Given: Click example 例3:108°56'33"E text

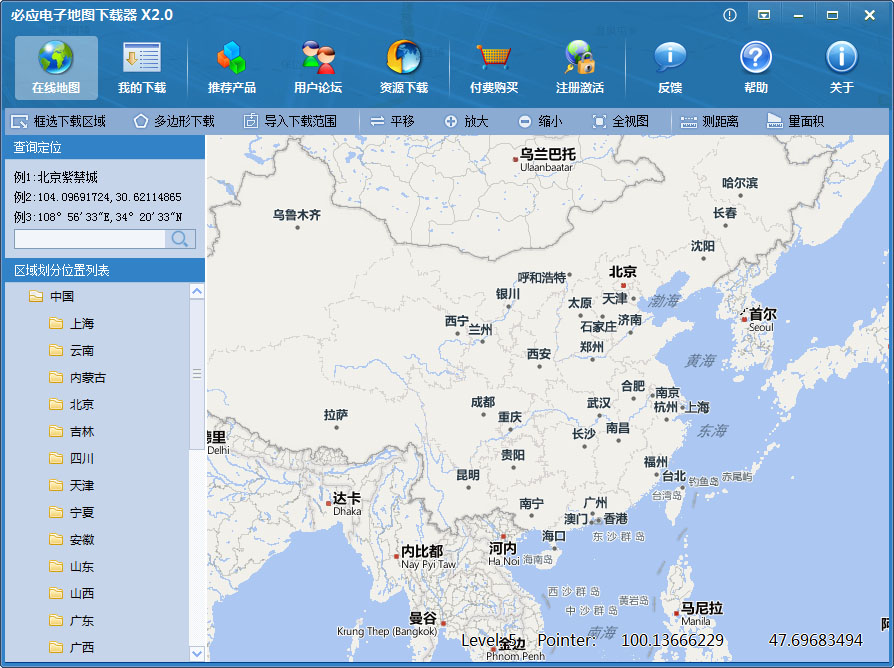Looking at the screenshot, I should click(97, 217).
